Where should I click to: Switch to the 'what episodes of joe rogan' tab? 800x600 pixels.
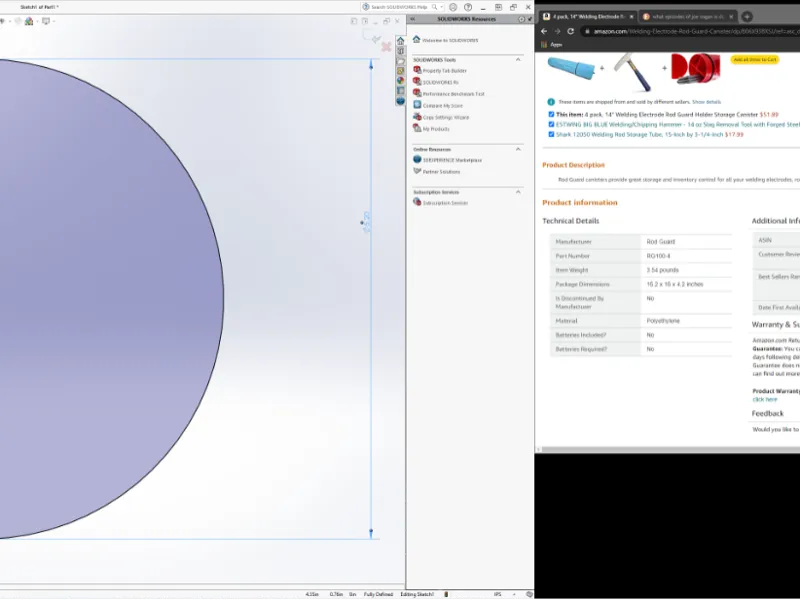pyautogui.click(x=688, y=17)
